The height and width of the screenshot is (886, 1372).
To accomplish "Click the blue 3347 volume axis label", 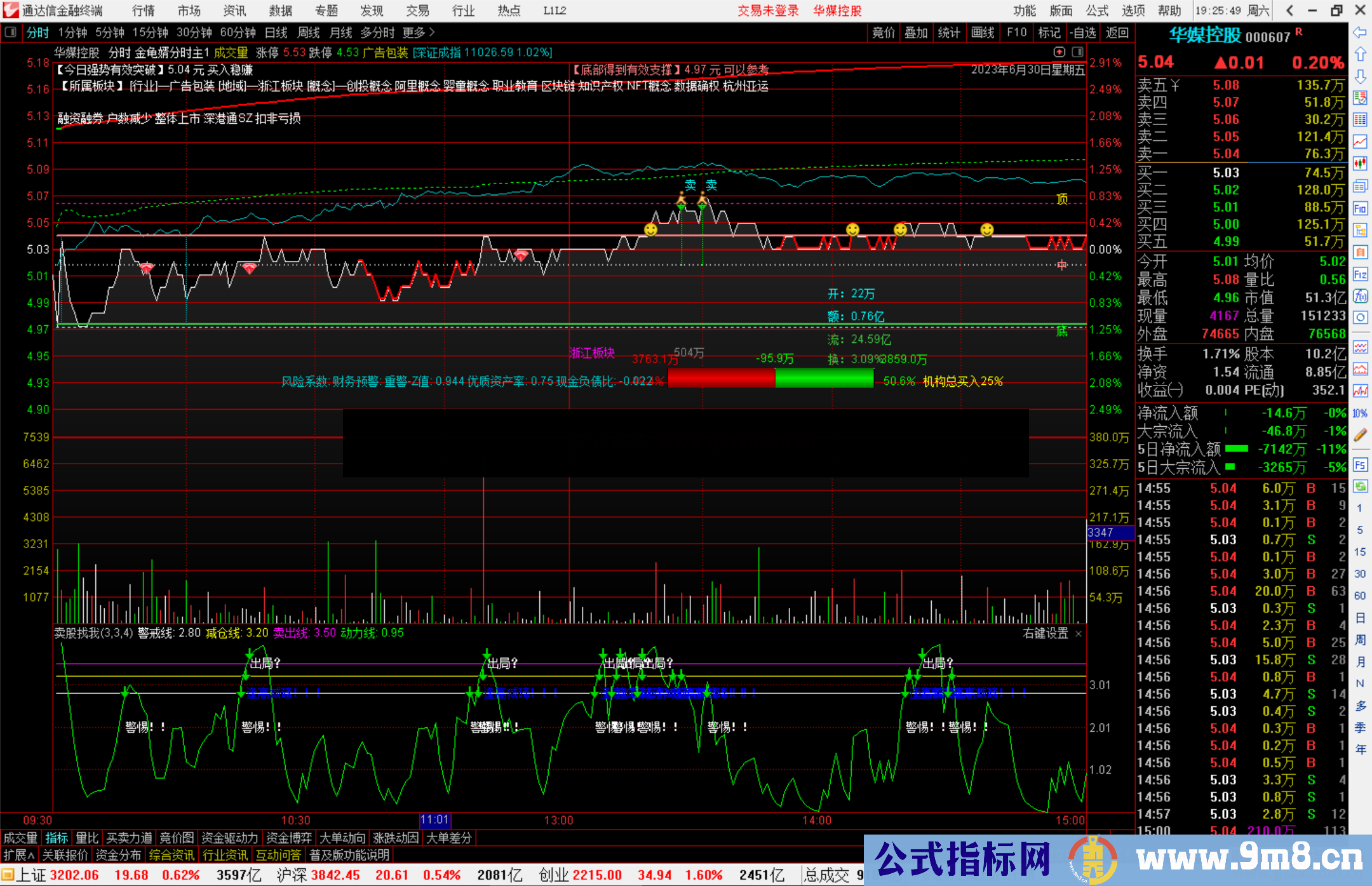I will tap(1110, 533).
